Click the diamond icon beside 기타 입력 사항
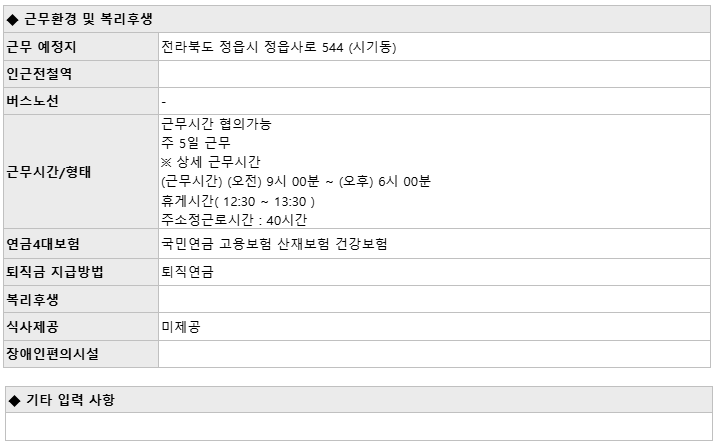 coord(15,401)
